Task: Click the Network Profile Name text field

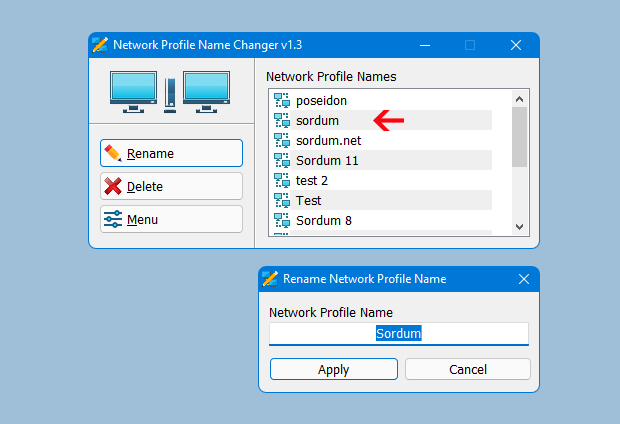Action: (399, 333)
